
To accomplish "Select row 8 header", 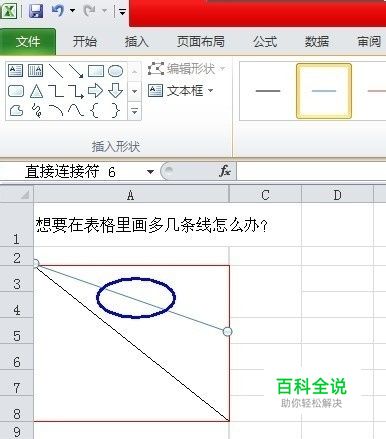I will tap(16, 409).
